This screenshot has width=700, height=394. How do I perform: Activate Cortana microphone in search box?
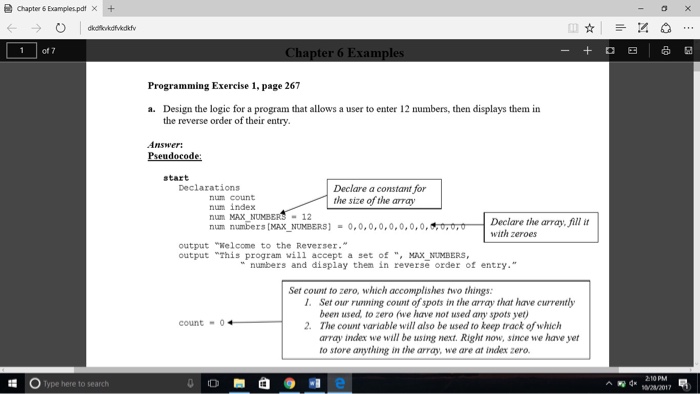190,383
